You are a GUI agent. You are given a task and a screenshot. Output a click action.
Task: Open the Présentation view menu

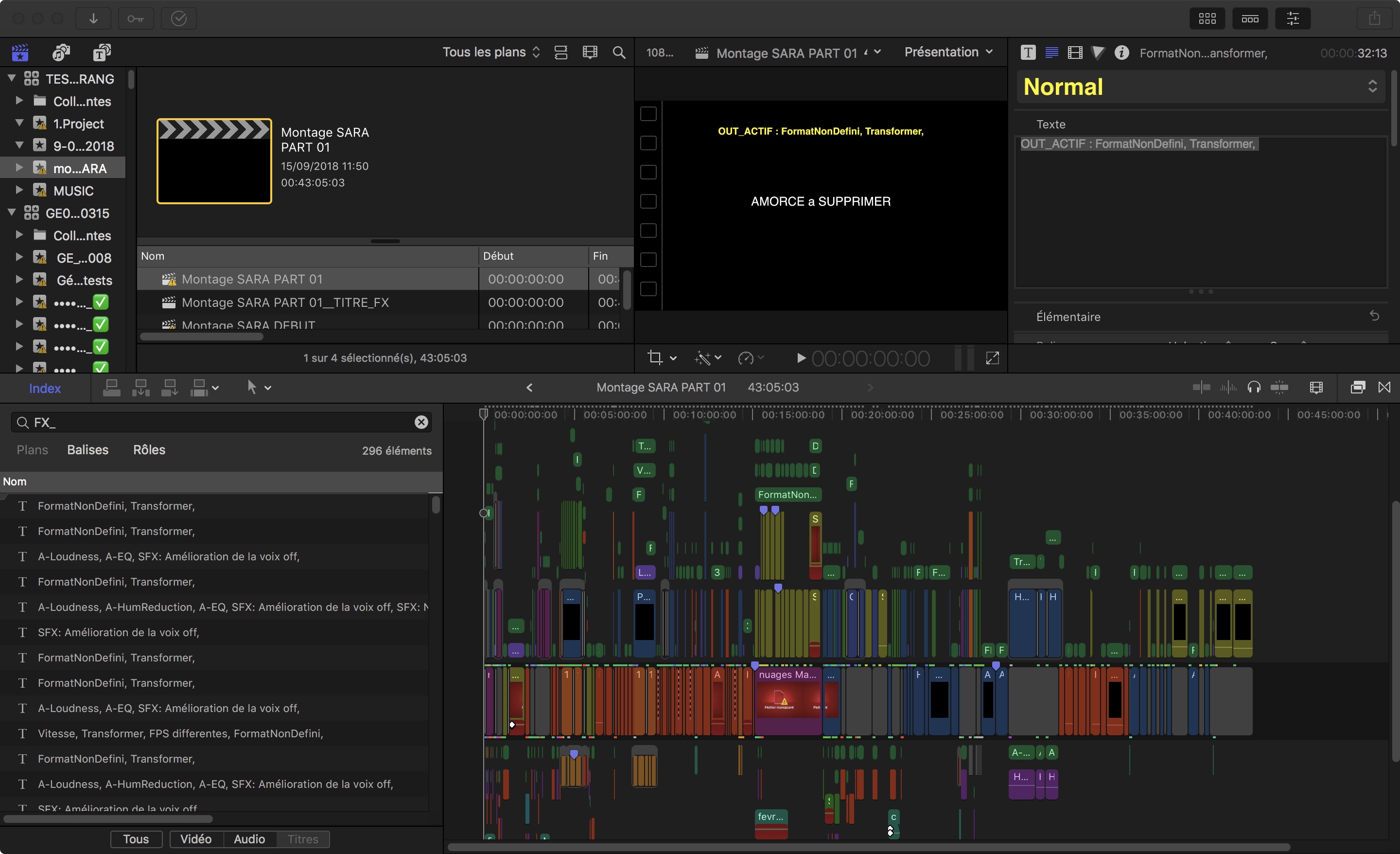[948, 53]
